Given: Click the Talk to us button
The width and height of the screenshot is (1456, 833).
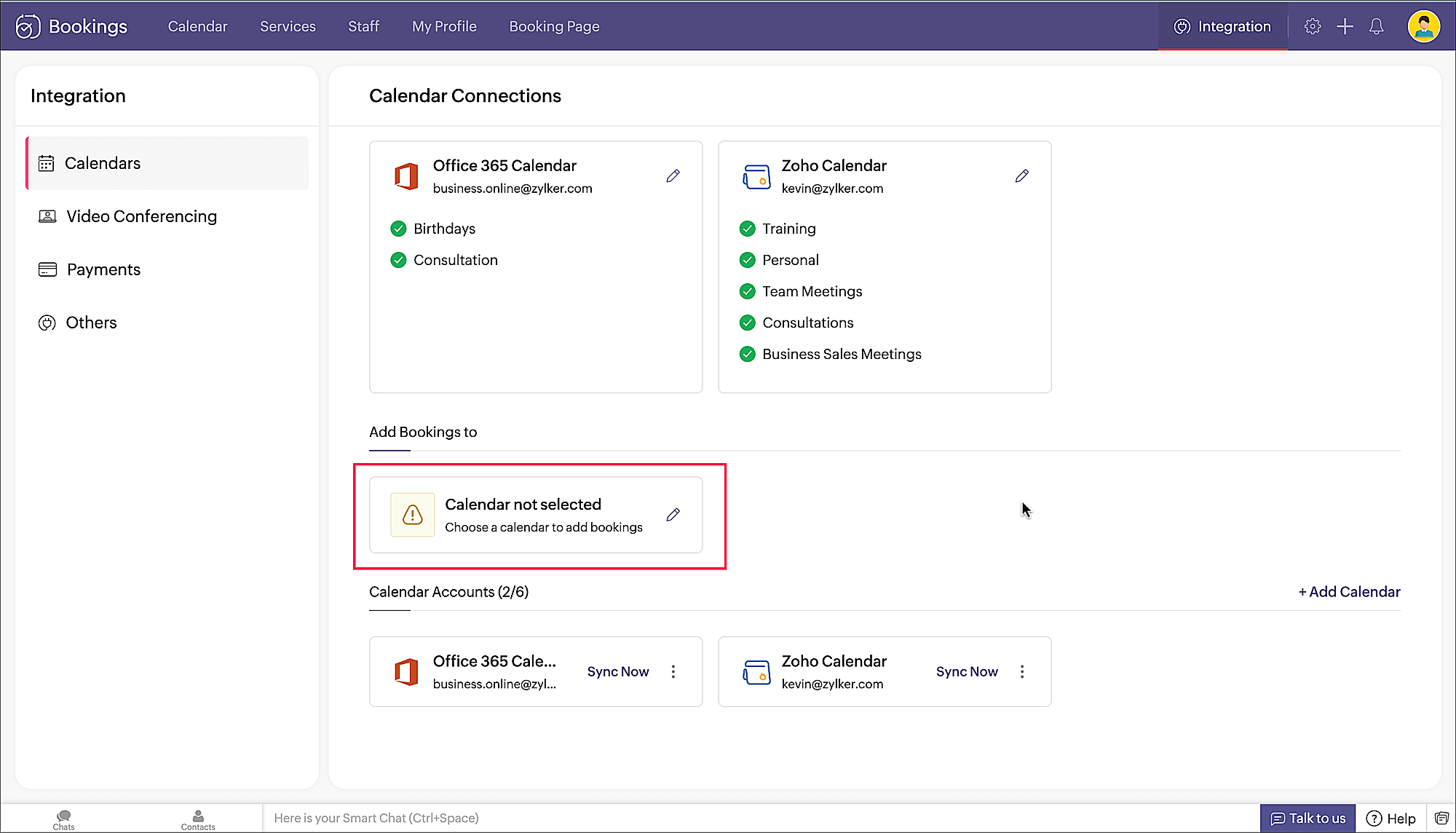Looking at the screenshot, I should pos(1307,818).
